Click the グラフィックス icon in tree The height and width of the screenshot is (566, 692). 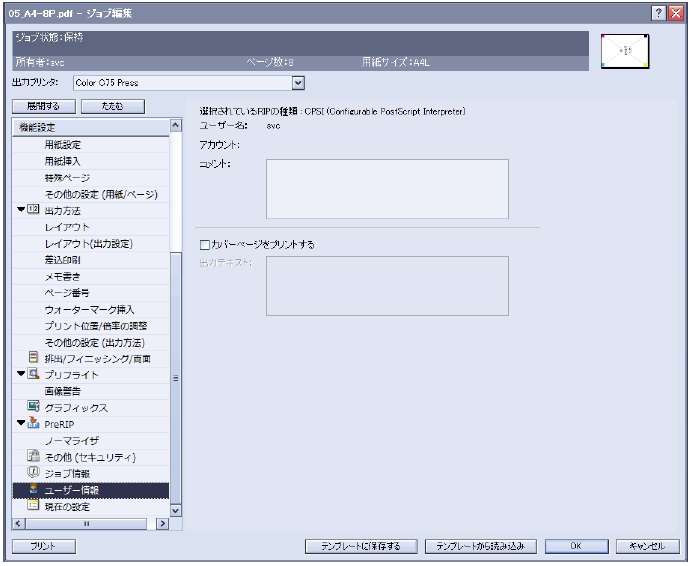34,407
